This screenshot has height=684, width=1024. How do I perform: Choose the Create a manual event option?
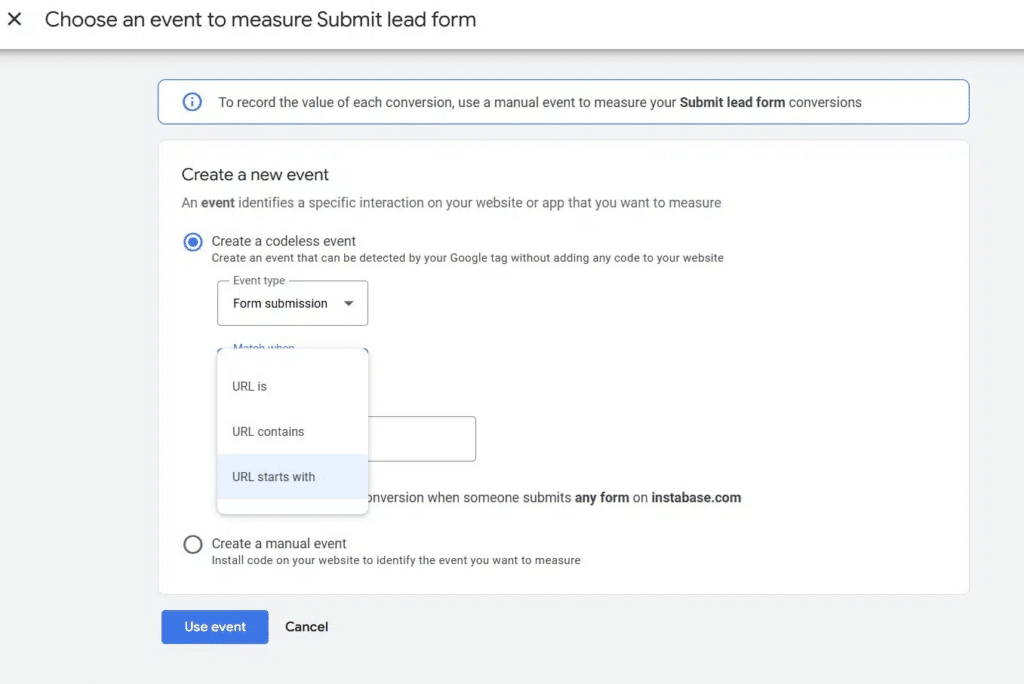pos(192,544)
